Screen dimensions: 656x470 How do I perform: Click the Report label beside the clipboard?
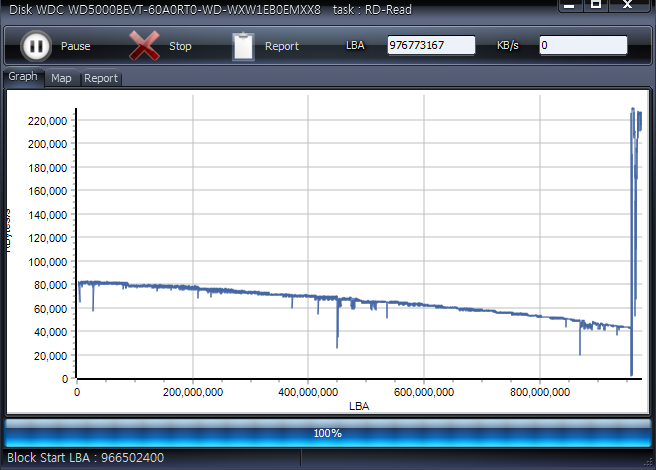click(x=281, y=46)
